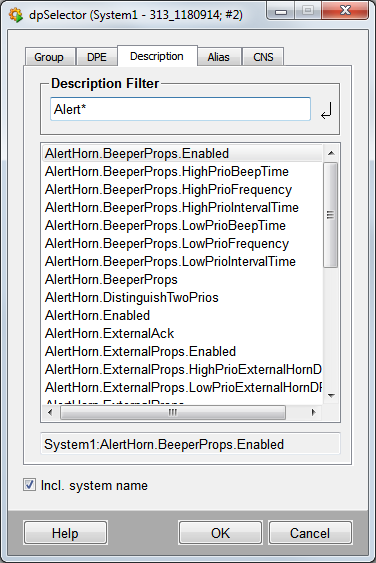The width and height of the screenshot is (376, 563).
Task: Open the DPE tab
Action: pyautogui.click(x=97, y=57)
